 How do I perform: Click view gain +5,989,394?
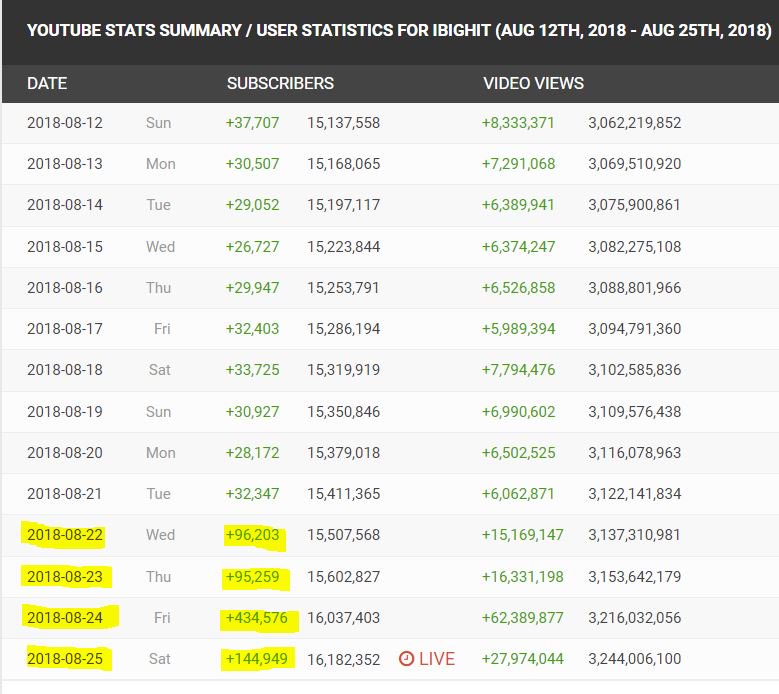(x=518, y=329)
